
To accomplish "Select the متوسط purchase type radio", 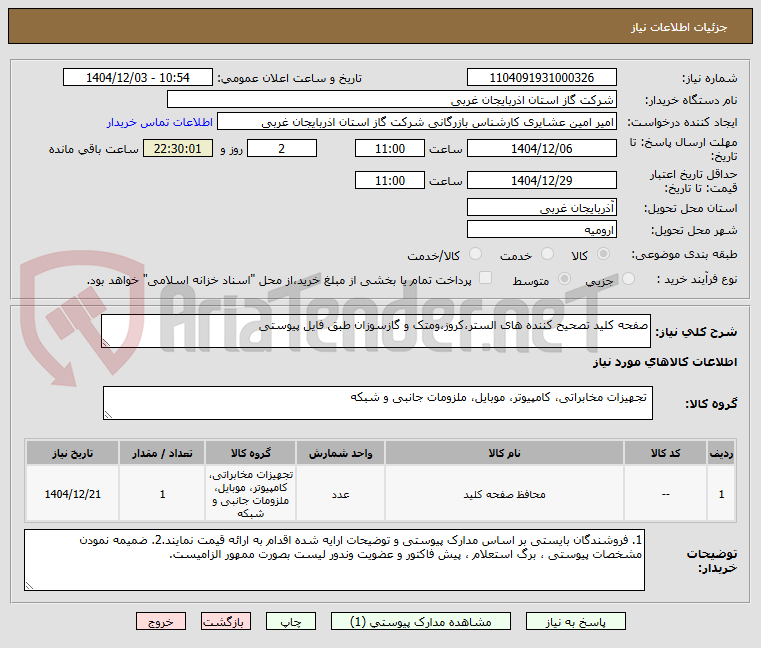I will tap(564, 279).
